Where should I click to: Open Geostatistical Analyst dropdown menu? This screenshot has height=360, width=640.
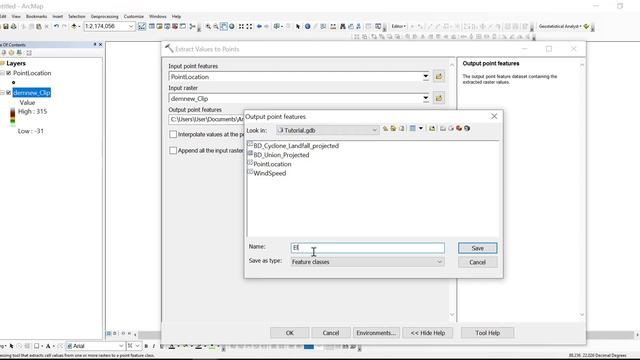[560, 27]
